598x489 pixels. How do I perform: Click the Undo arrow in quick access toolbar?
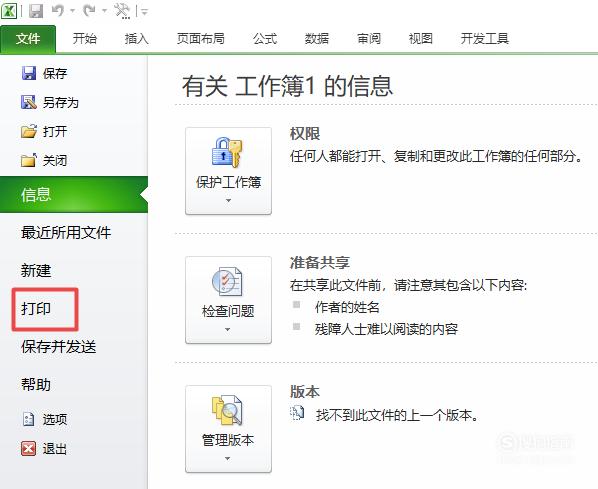pyautogui.click(x=58, y=11)
